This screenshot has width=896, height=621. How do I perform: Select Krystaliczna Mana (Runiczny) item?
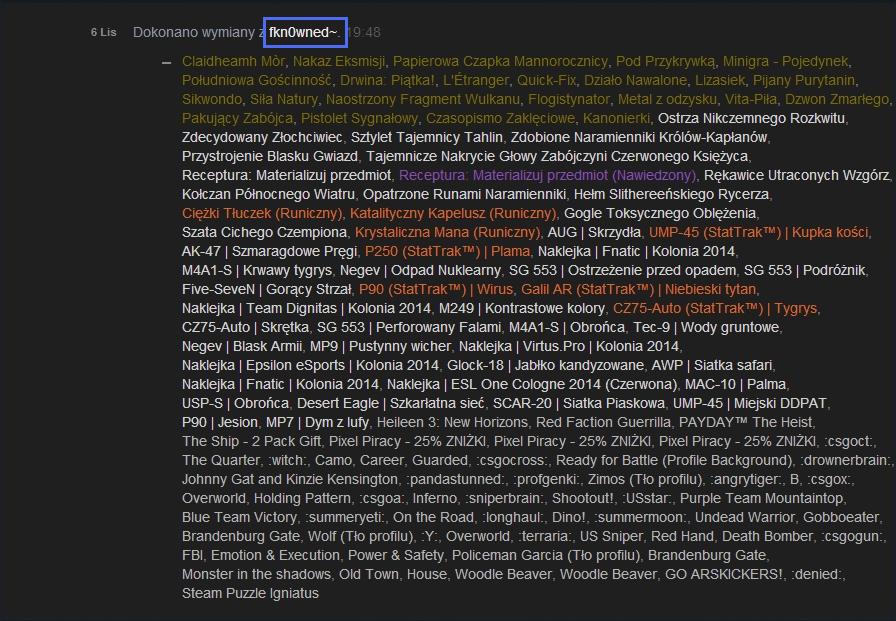coord(447,232)
